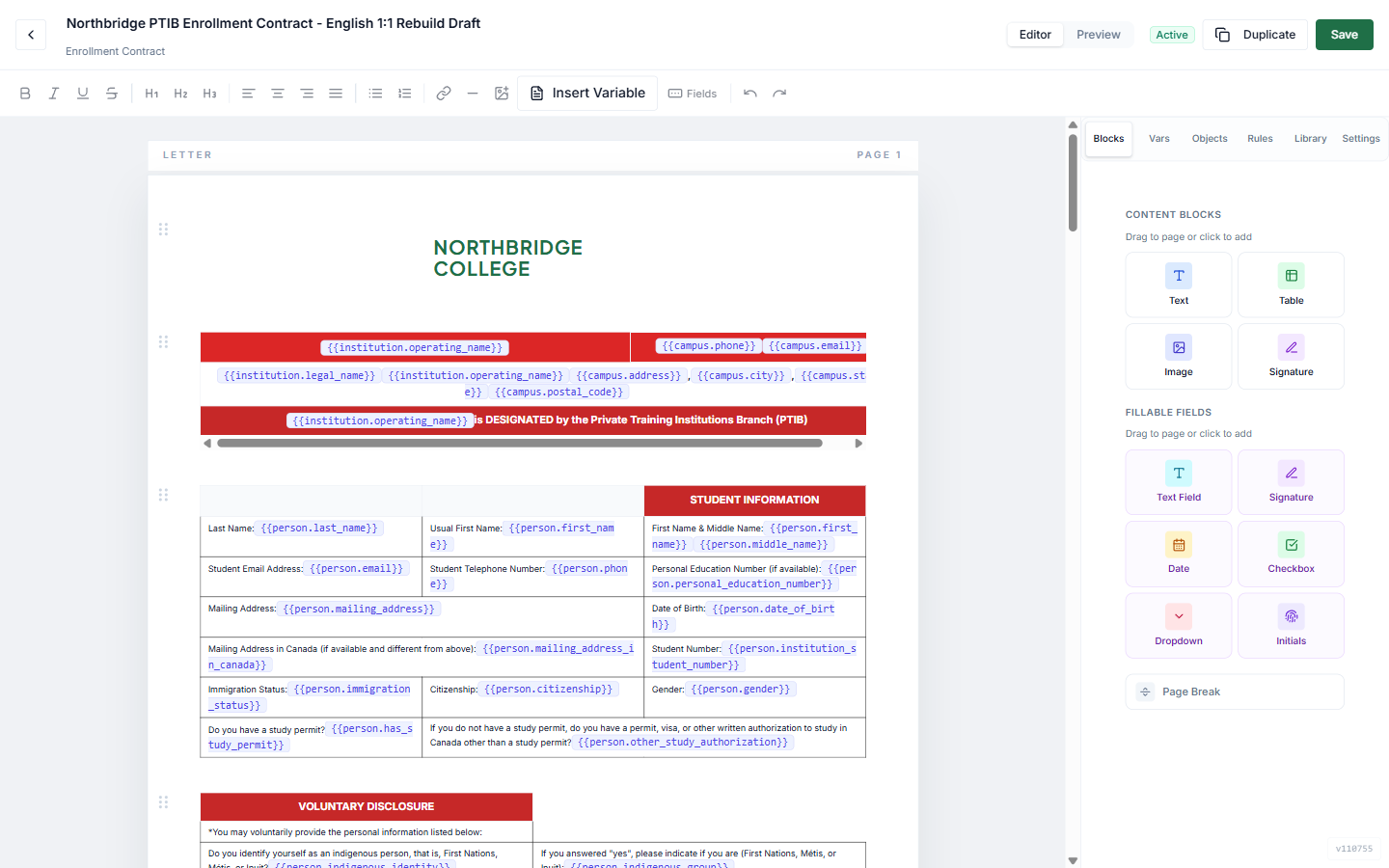Image resolution: width=1389 pixels, height=868 pixels.
Task: Click the {{person.mailing_address}} variable chip
Action: [x=359, y=610]
